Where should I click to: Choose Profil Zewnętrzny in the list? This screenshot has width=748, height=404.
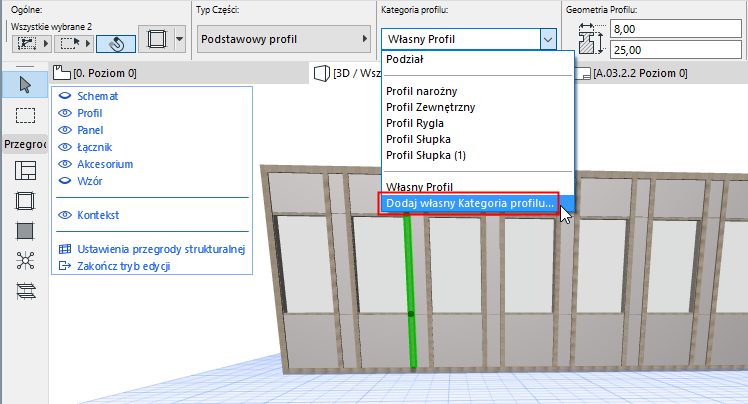(x=478, y=107)
